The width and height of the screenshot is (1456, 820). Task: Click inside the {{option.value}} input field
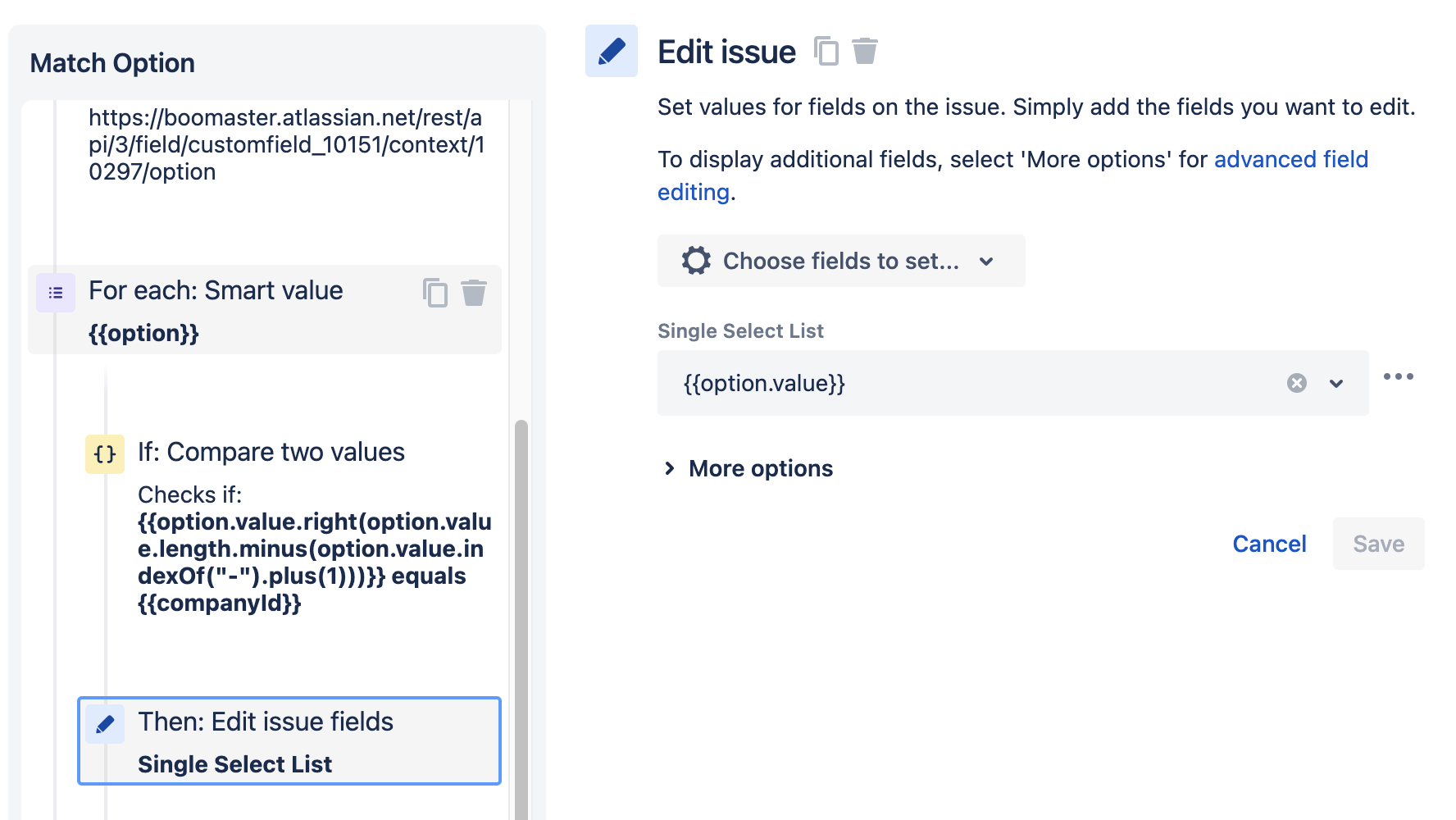pos(902,383)
